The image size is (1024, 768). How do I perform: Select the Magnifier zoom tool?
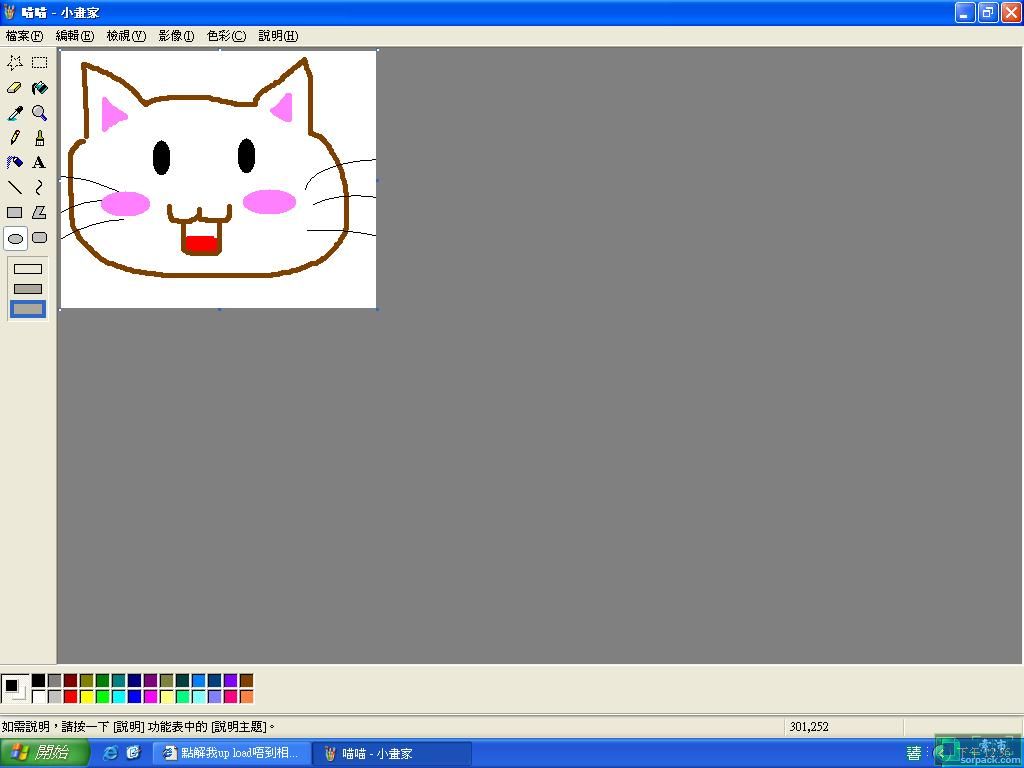tap(39, 113)
